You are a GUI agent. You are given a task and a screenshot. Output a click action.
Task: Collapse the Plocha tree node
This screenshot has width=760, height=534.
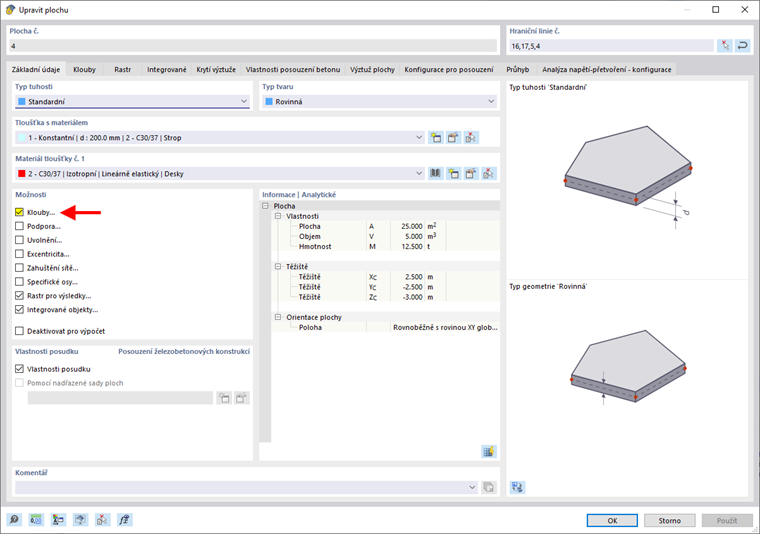pos(266,206)
